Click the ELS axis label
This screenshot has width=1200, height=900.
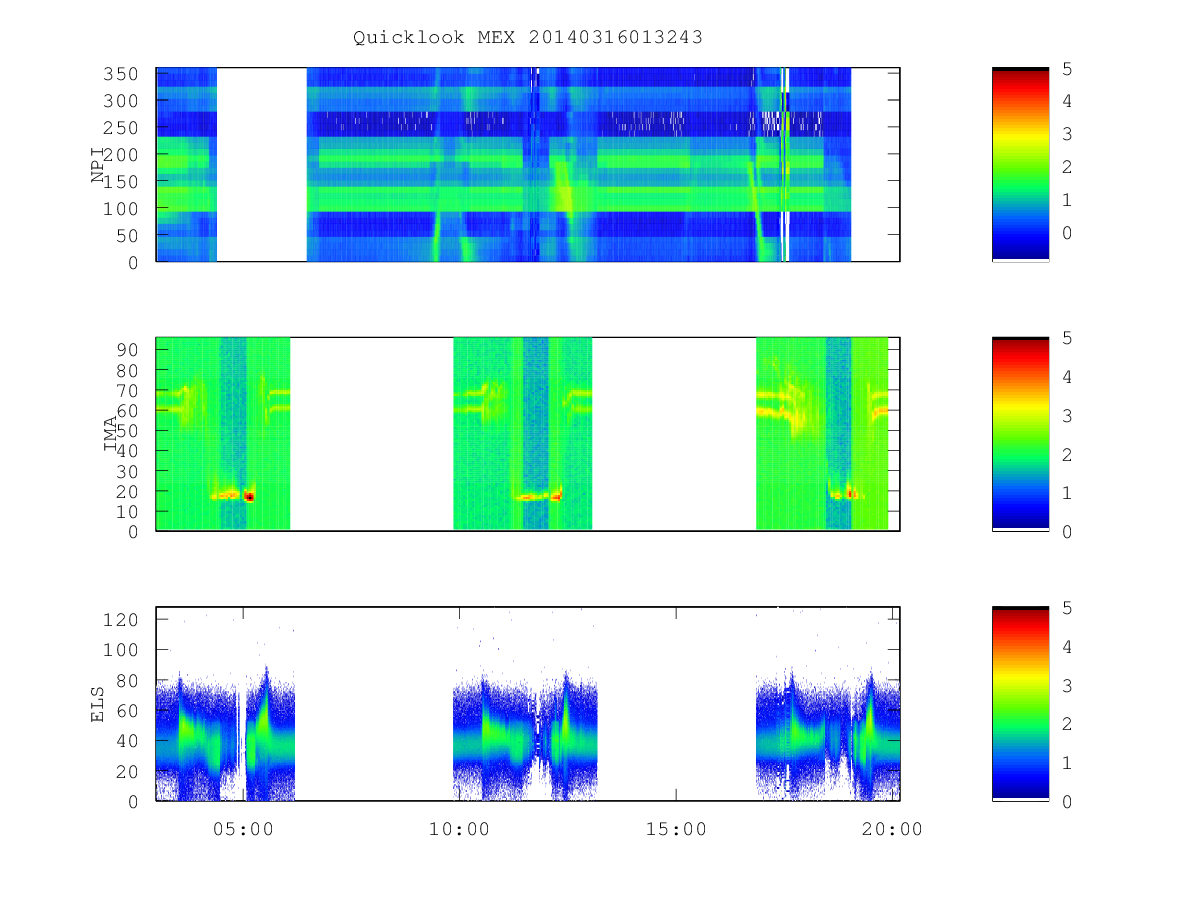(97, 704)
